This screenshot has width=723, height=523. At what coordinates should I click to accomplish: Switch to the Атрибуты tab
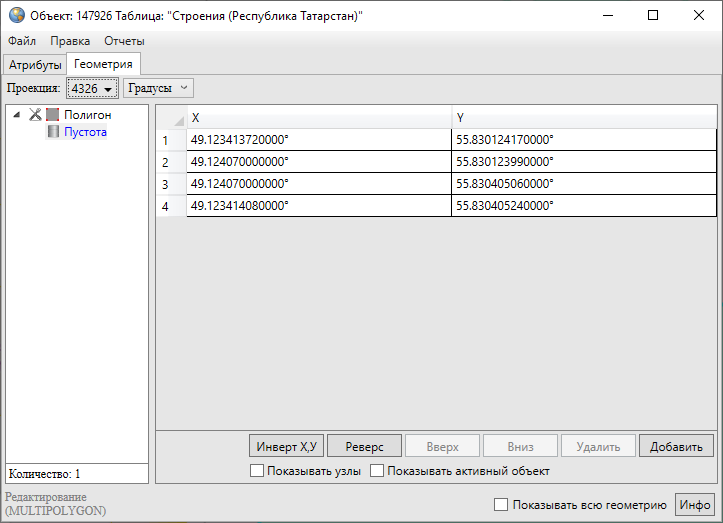click(35, 65)
